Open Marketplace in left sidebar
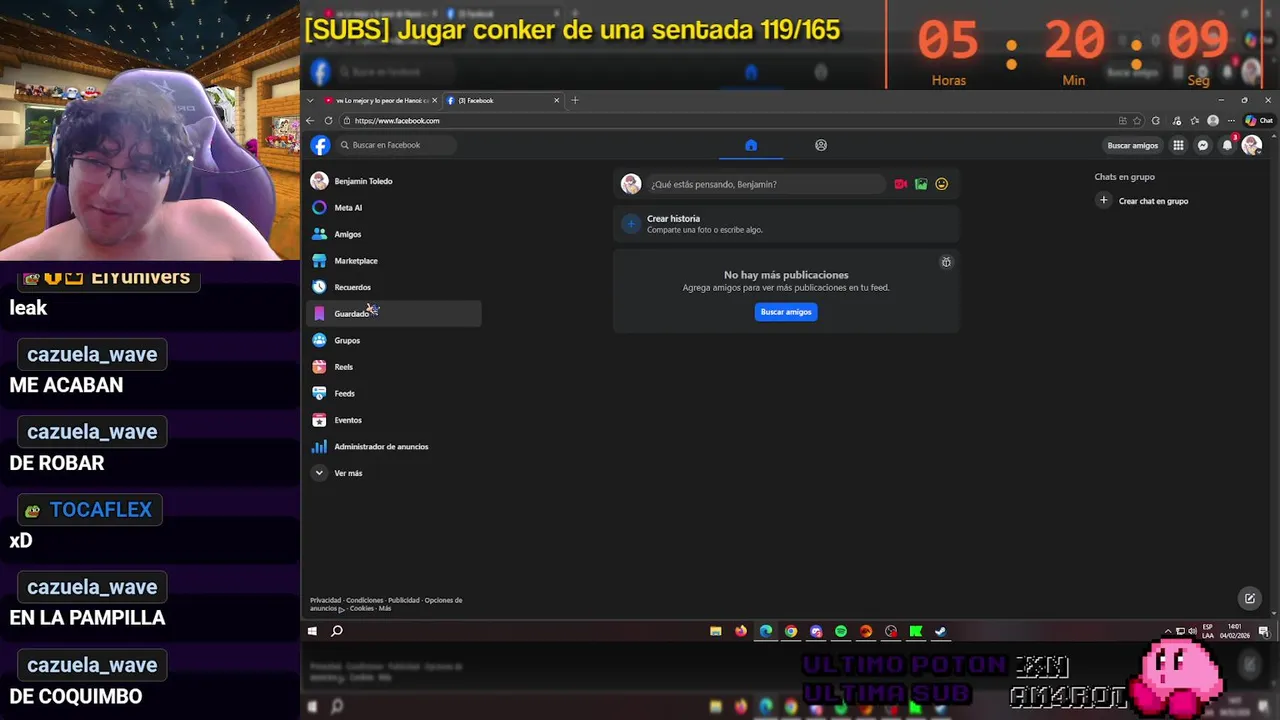The width and height of the screenshot is (1280, 720). click(x=395, y=261)
